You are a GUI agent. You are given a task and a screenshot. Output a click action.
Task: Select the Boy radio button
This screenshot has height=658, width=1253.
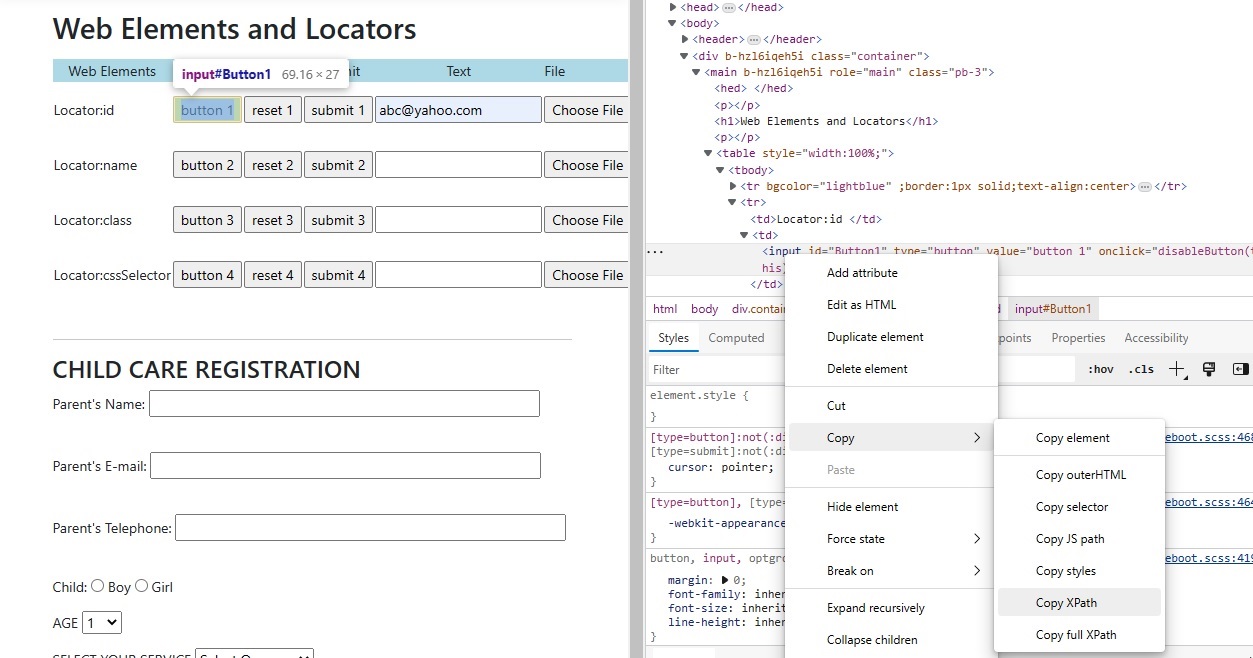point(98,586)
